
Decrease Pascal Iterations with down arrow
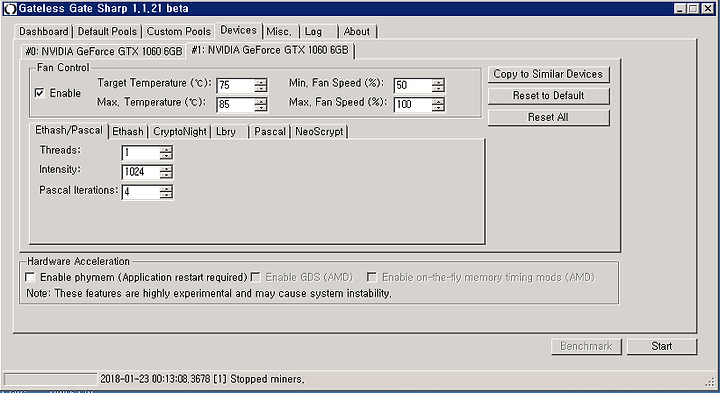point(166,196)
